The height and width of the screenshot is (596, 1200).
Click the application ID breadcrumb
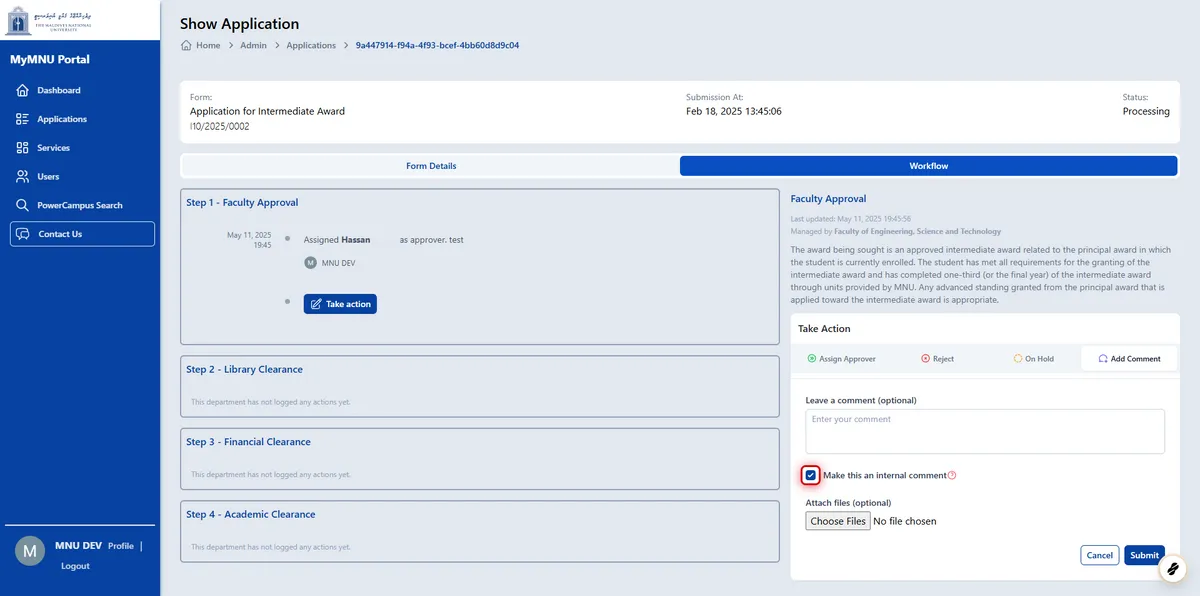[437, 45]
